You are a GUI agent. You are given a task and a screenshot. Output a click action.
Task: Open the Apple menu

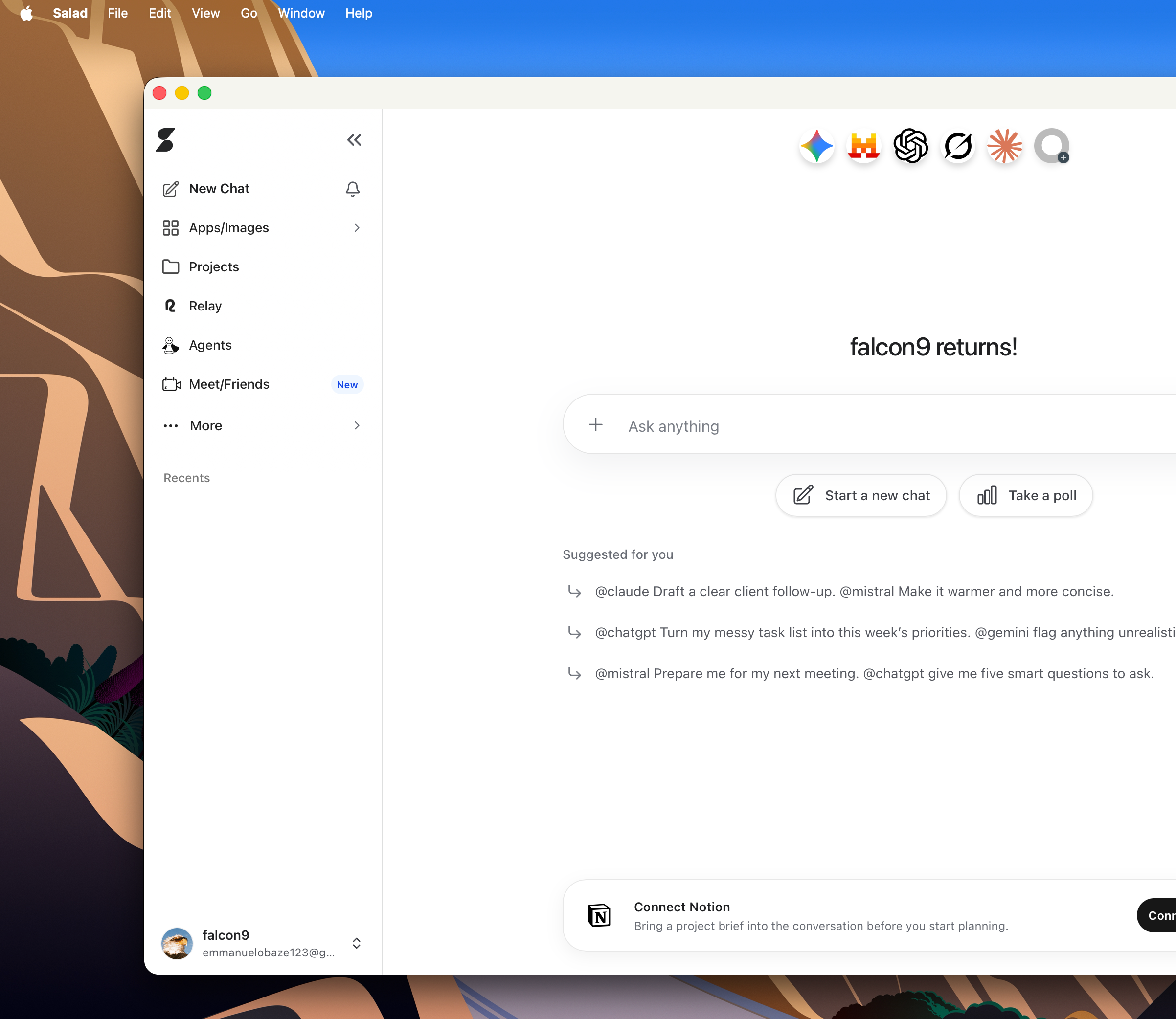point(26,13)
